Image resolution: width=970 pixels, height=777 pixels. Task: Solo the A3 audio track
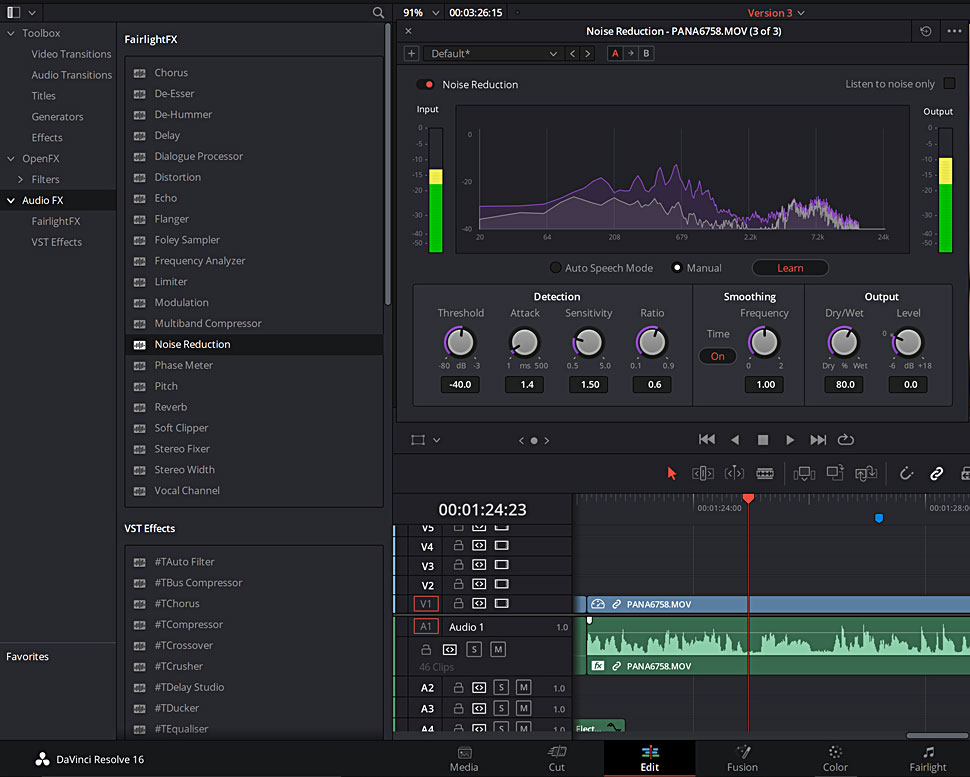coord(501,708)
